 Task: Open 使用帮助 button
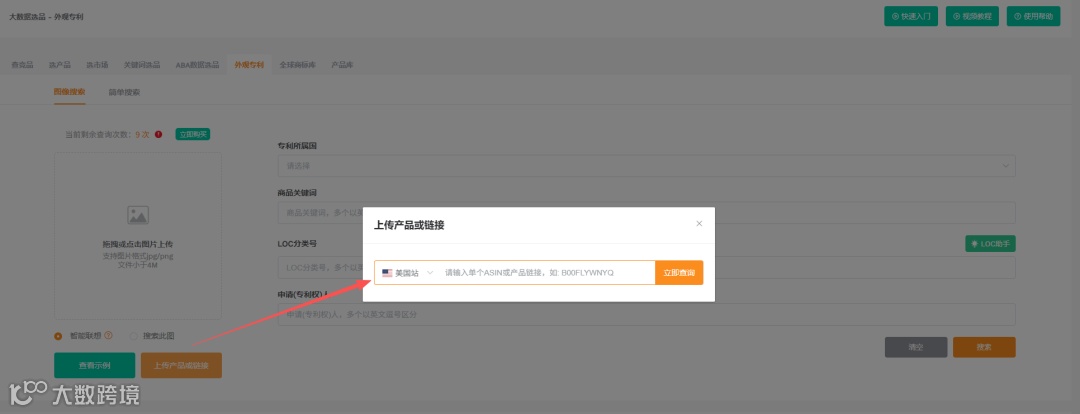(x=1033, y=16)
